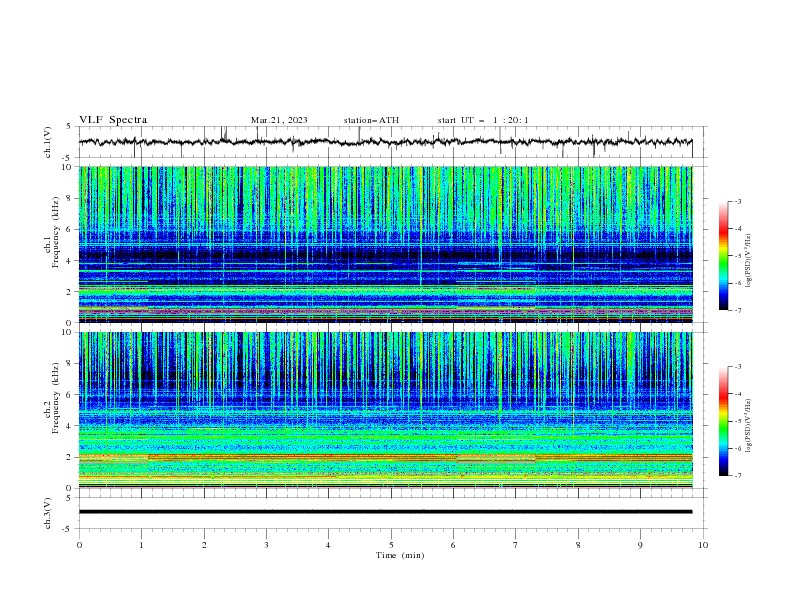This screenshot has height=612, width=792.
Task: Click the ch.2 colorbar log(PSD) label
Action: coord(749,426)
